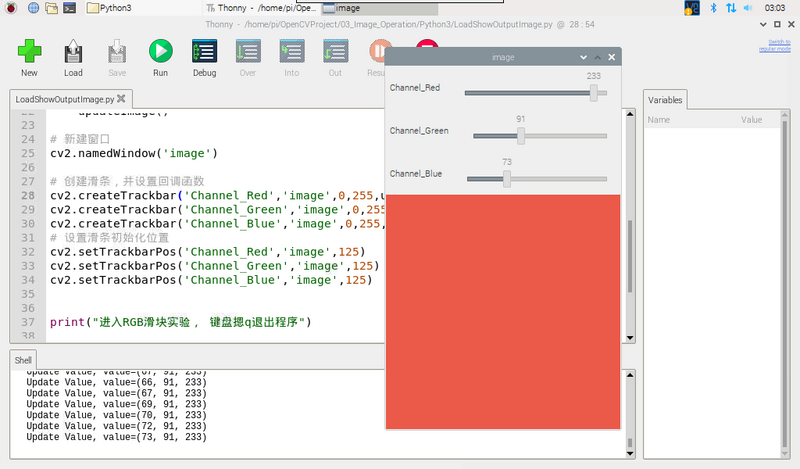Click the Thonny window chevron-down button
Screen dimensions: 800x469
pos(763,24)
